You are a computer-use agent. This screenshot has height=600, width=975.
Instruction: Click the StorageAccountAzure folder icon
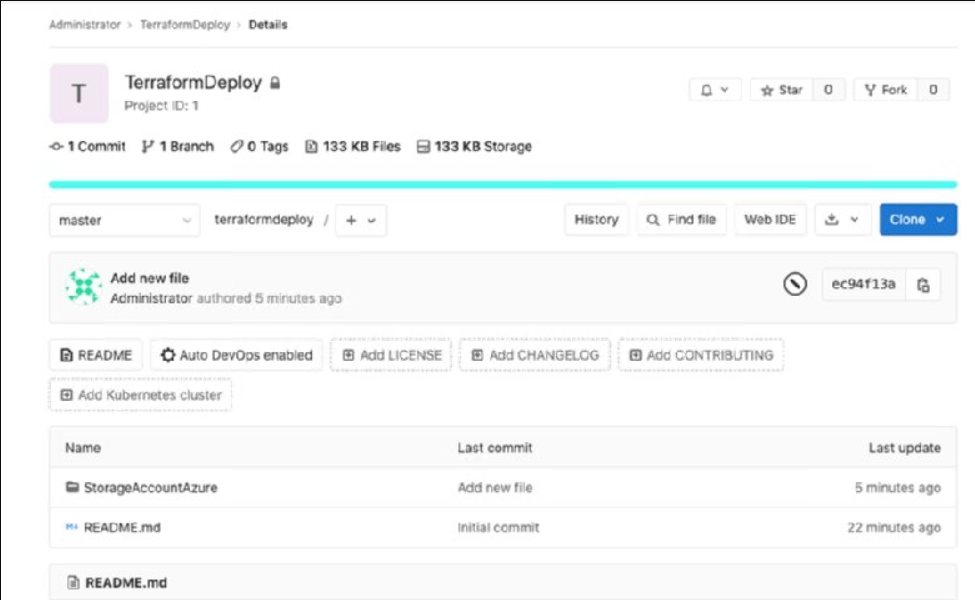[x=72, y=487]
